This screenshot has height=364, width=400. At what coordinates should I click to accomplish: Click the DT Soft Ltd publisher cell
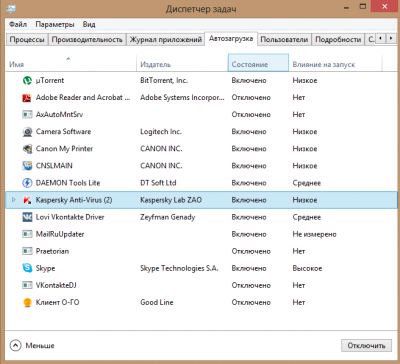(x=158, y=183)
